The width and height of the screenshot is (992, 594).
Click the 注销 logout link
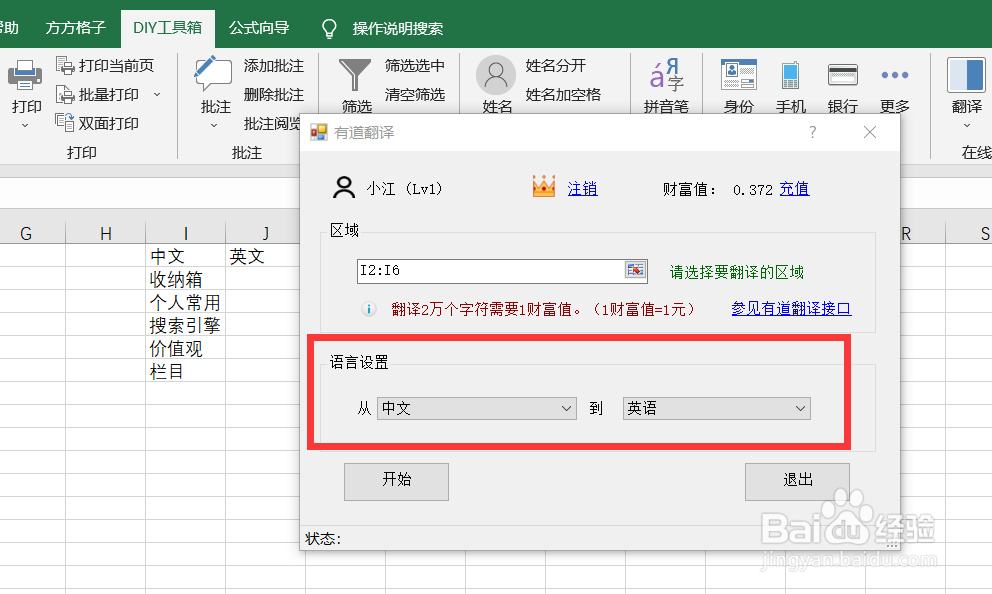tap(582, 189)
